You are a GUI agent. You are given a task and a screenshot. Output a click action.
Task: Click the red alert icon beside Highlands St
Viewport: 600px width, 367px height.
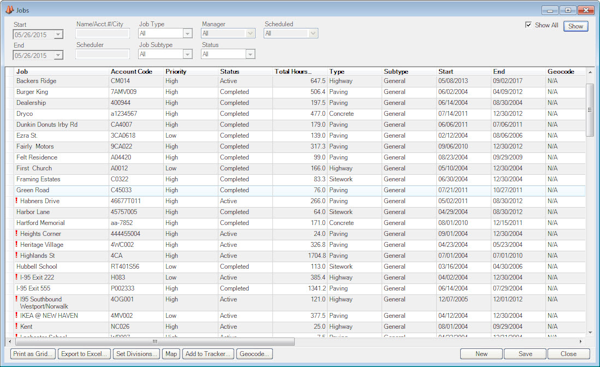pyautogui.click(x=16, y=255)
